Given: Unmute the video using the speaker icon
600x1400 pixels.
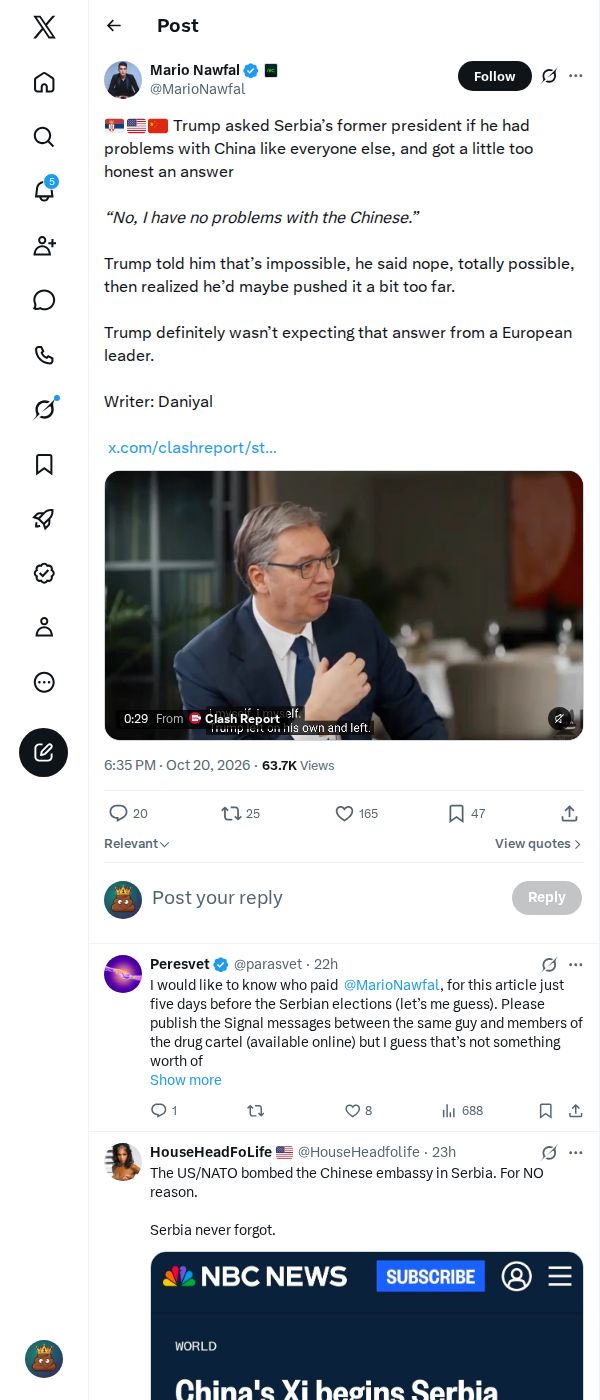Looking at the screenshot, I should click(x=560, y=718).
